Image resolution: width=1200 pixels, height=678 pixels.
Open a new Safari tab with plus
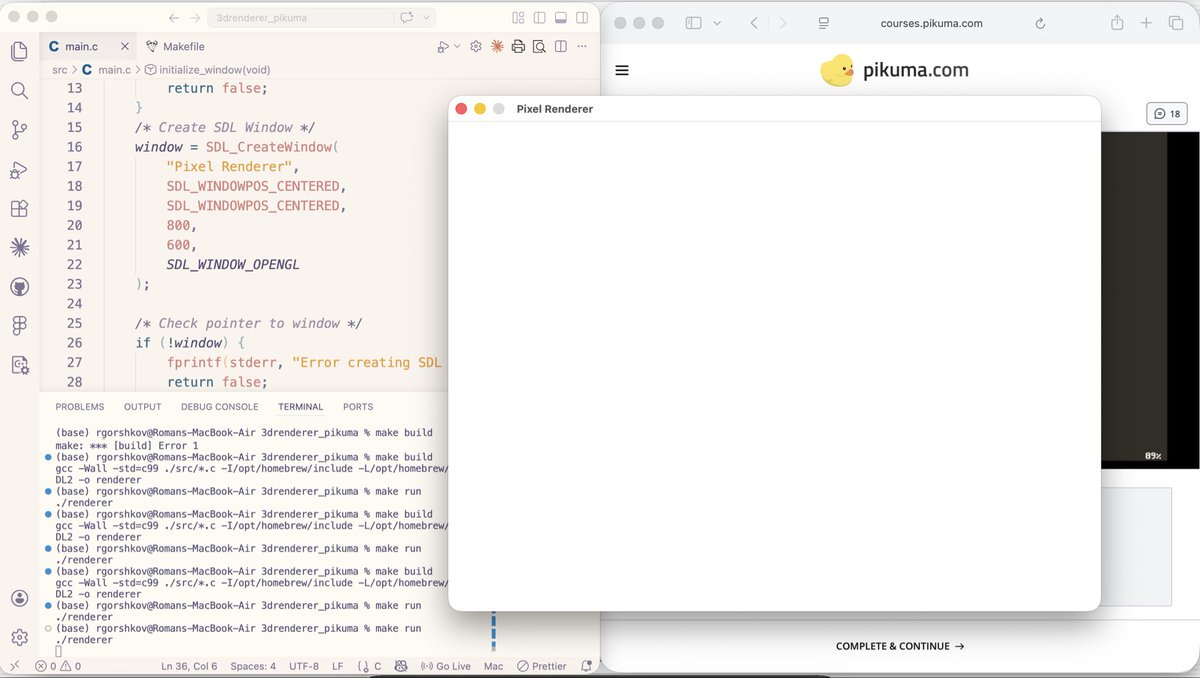(x=1147, y=23)
